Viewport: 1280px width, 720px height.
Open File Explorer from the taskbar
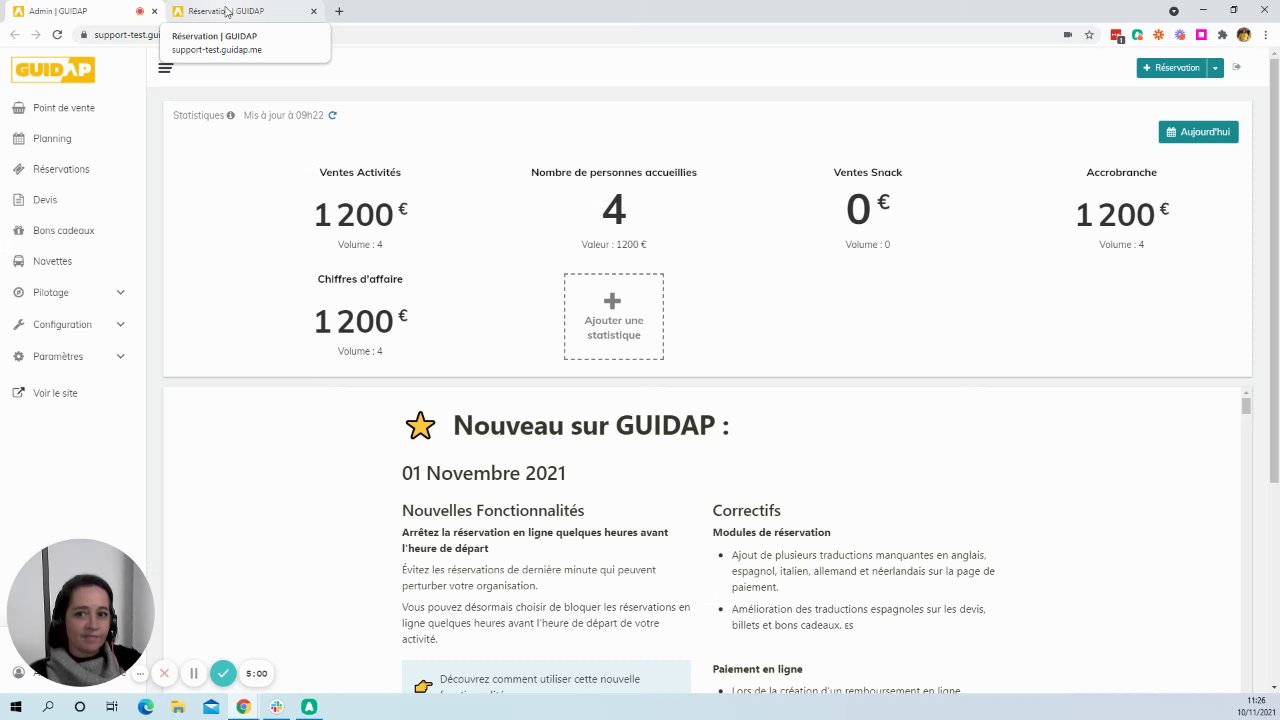pyautogui.click(x=178, y=707)
